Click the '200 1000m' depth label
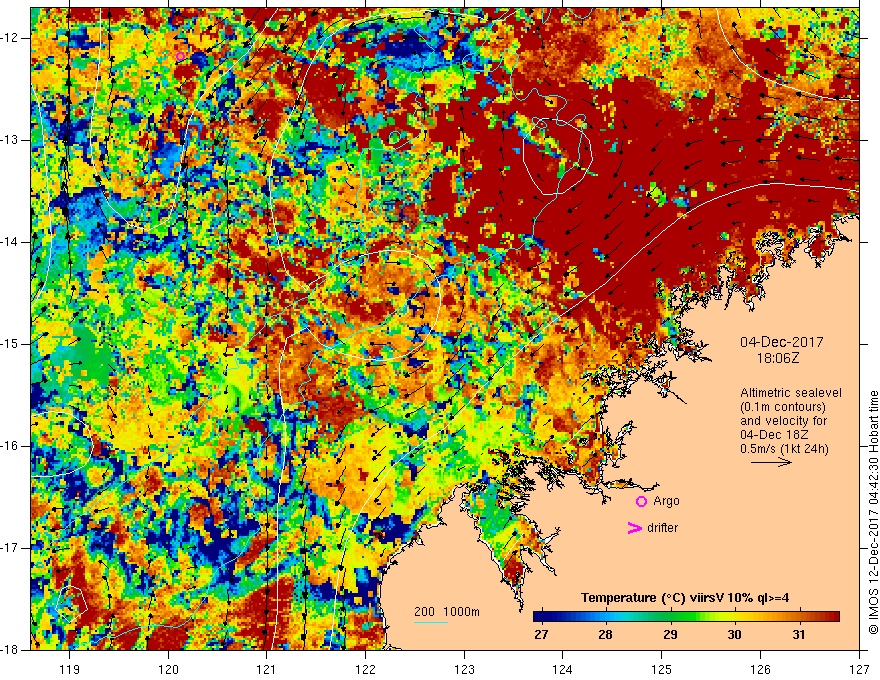Viewport: 880px width, 680px height. coord(447,612)
